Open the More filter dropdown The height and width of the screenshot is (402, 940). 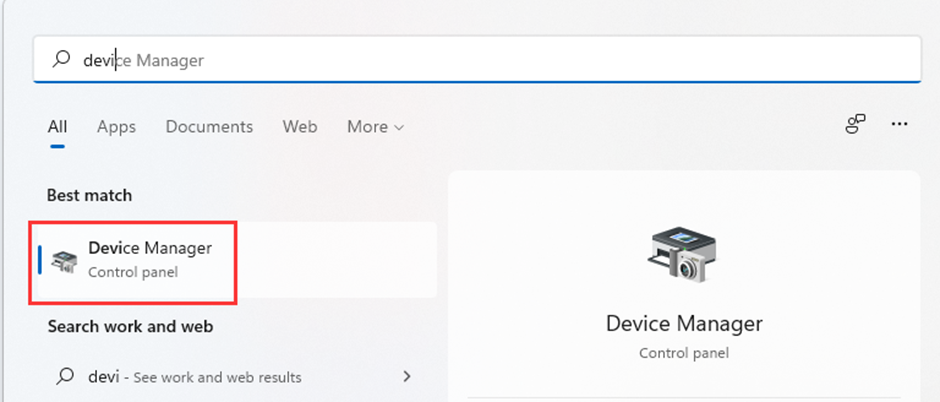375,127
